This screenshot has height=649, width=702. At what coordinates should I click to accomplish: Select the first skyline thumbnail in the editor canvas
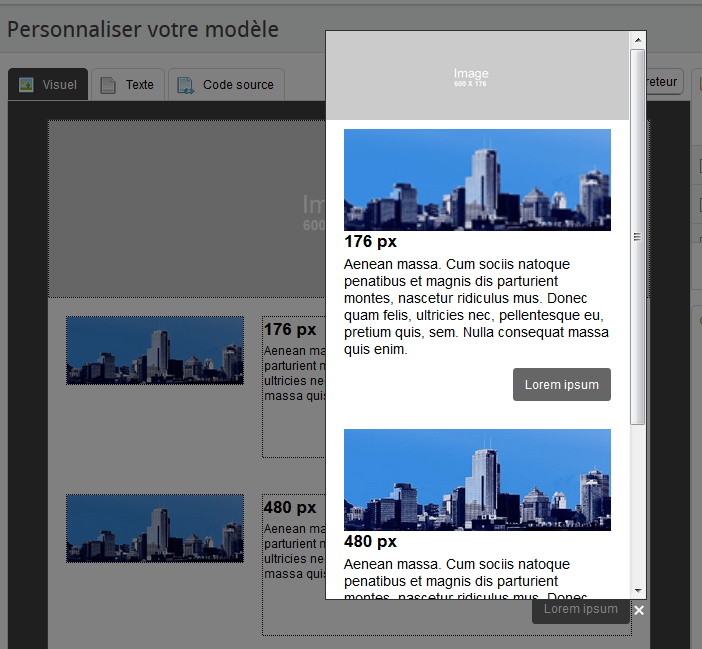pyautogui.click(x=155, y=350)
